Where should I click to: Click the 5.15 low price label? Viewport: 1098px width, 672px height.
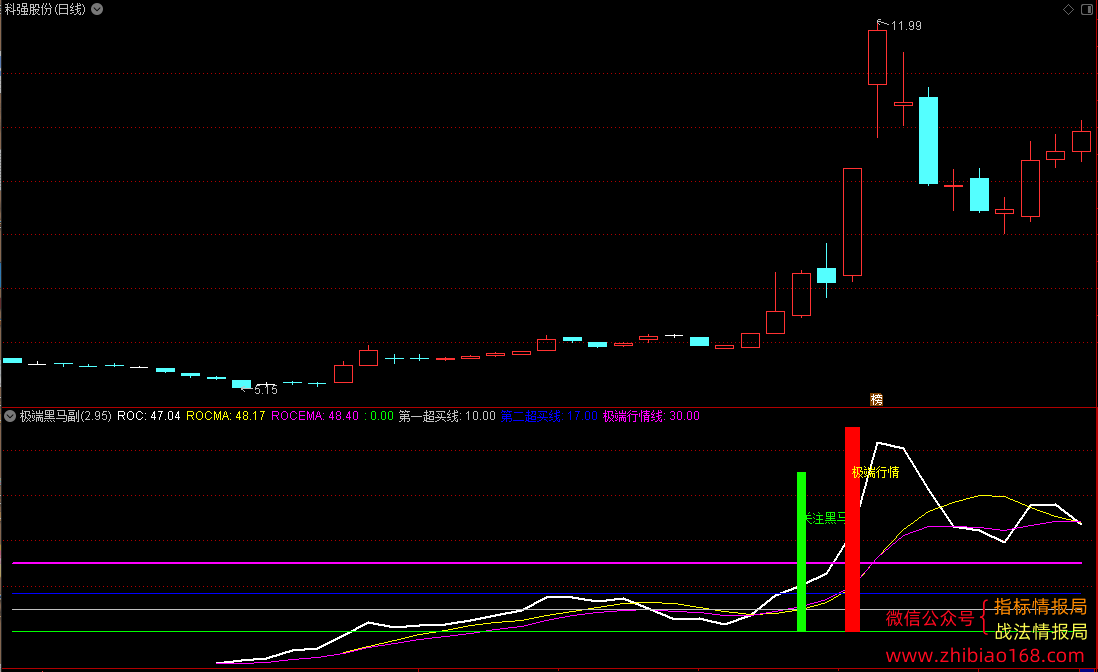click(x=266, y=390)
